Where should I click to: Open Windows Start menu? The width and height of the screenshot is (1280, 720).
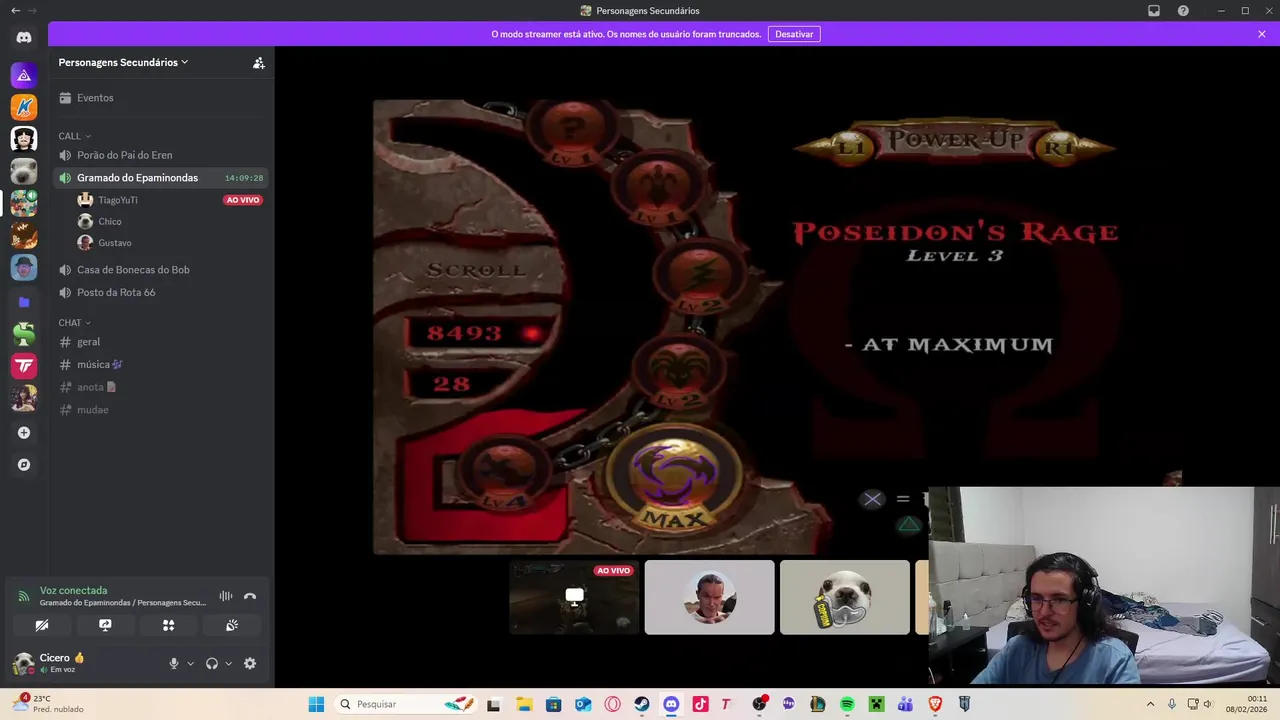click(316, 704)
